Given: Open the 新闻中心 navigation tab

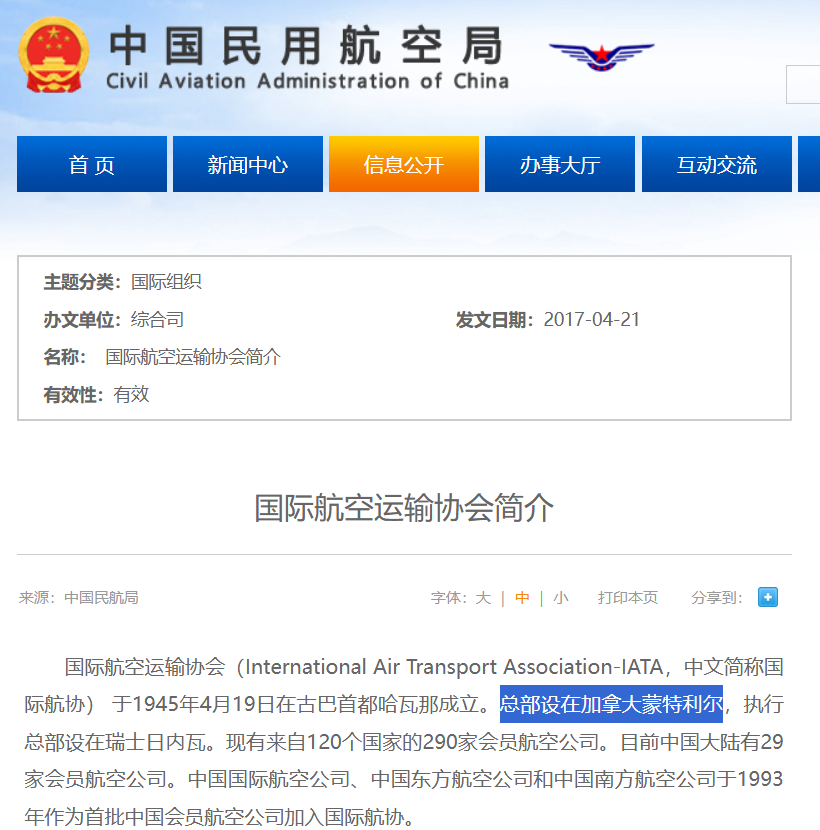Looking at the screenshot, I should [248, 165].
